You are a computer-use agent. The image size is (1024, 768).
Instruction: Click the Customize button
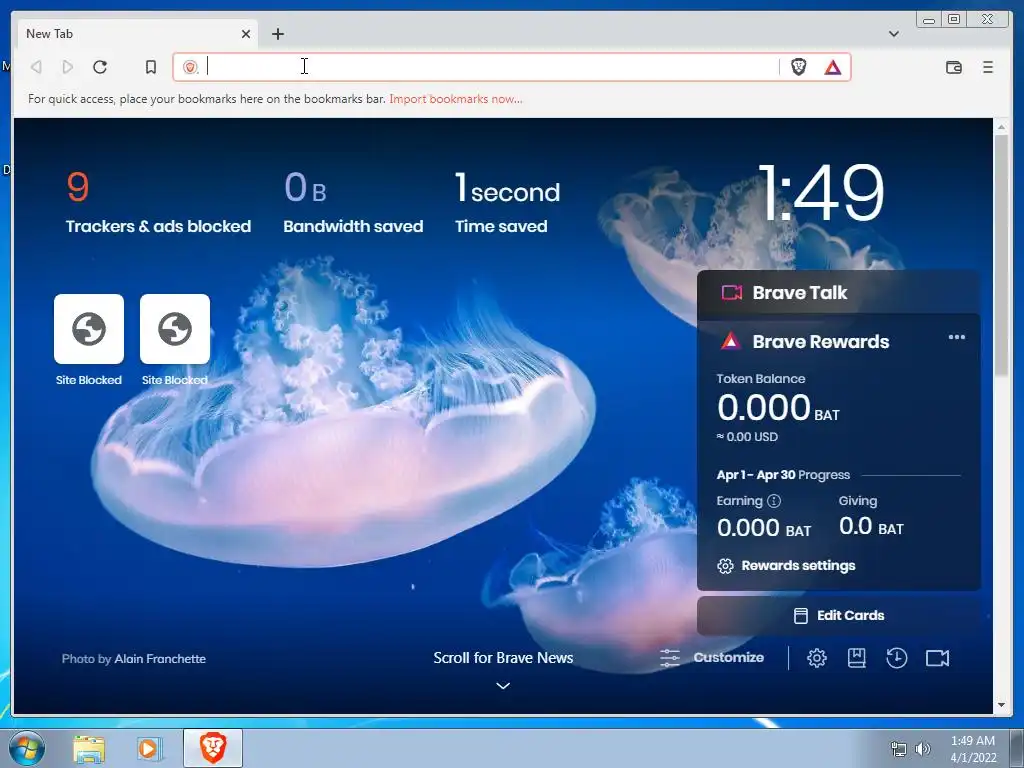(712, 658)
